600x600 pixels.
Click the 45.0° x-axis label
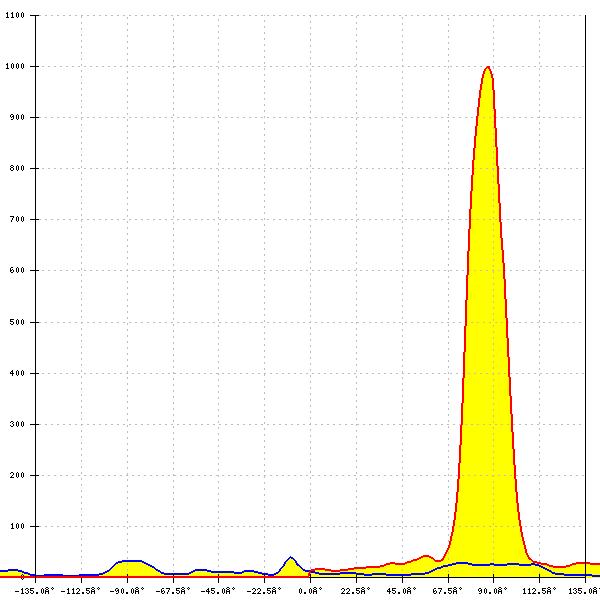point(401,591)
